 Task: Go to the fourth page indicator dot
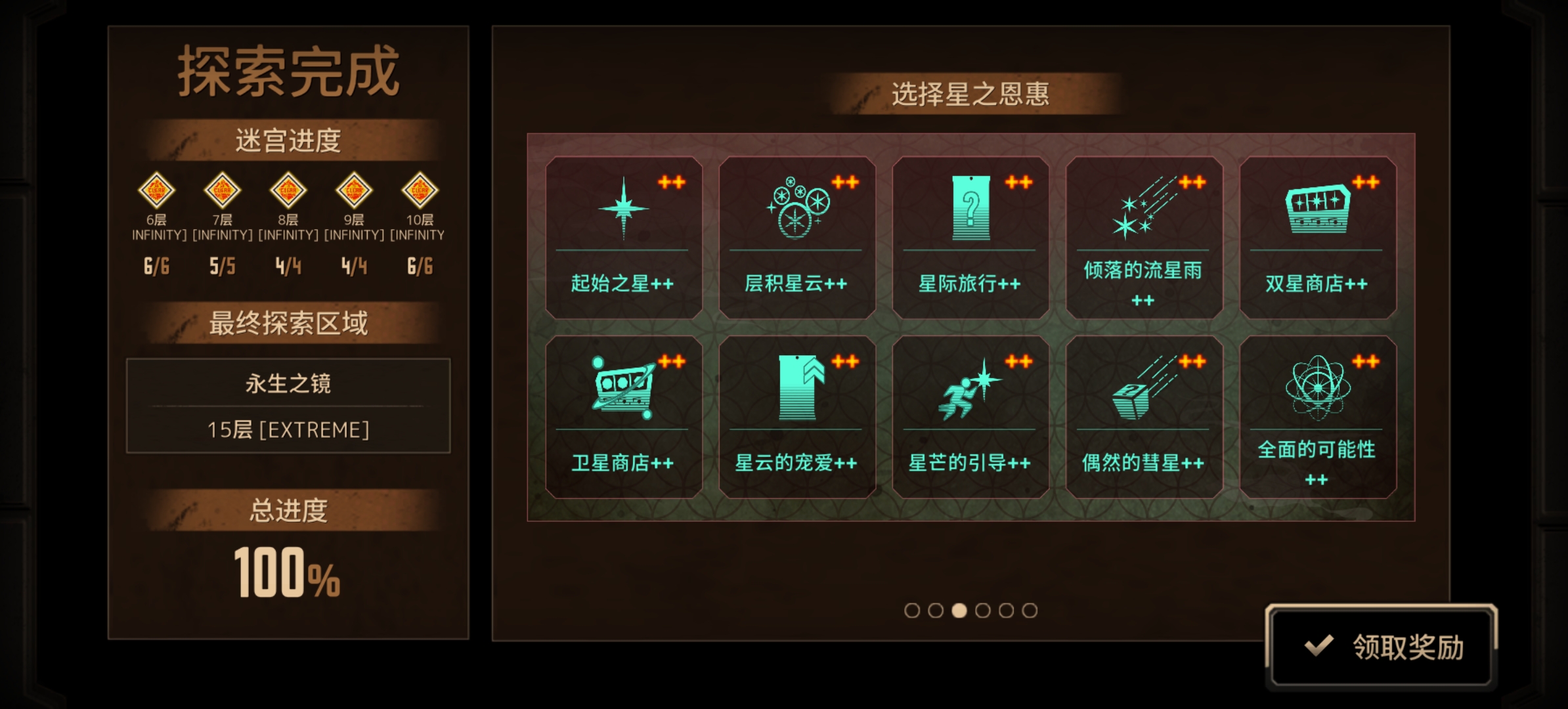point(983,611)
